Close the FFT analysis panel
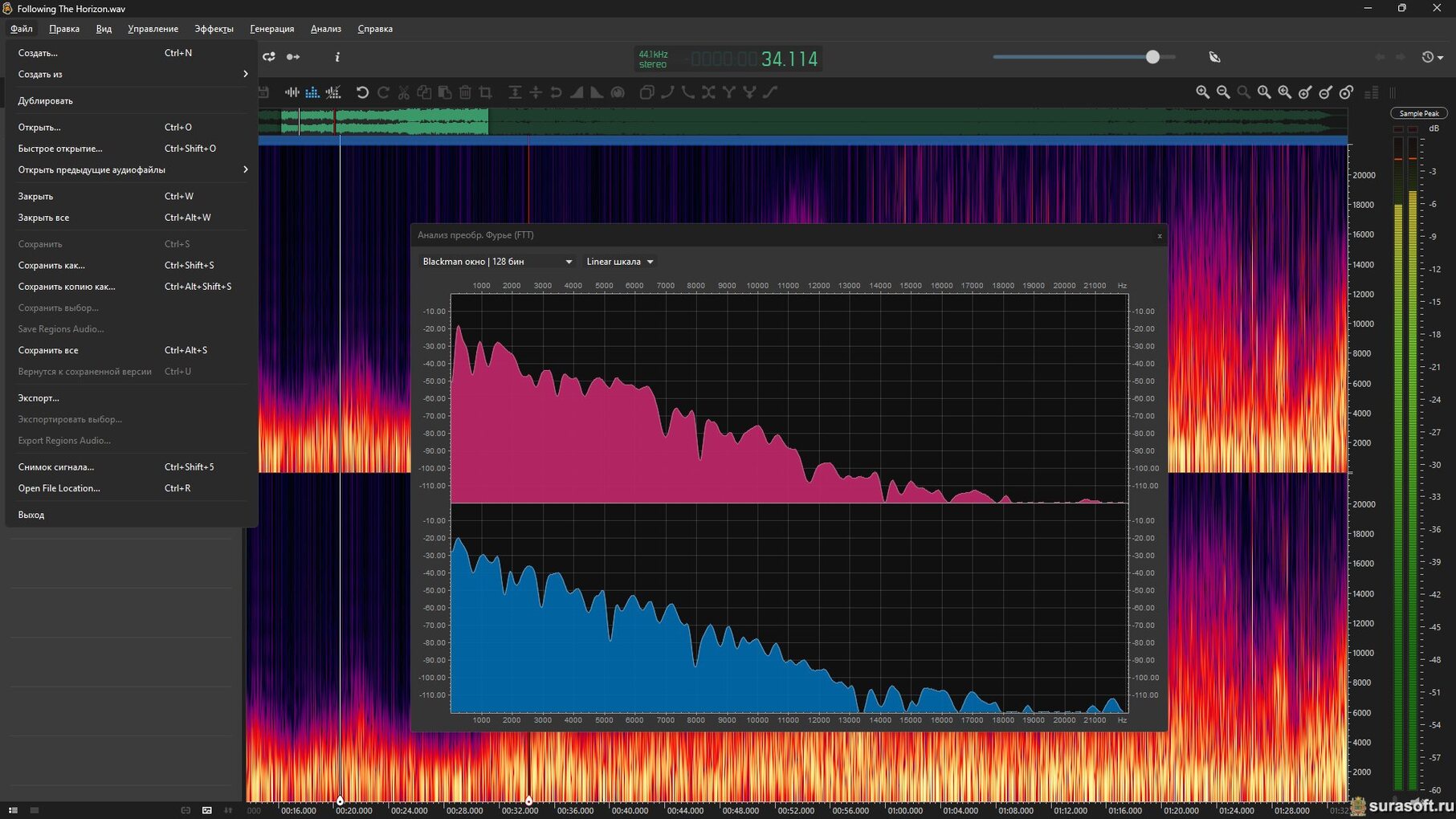 pos(1159,236)
